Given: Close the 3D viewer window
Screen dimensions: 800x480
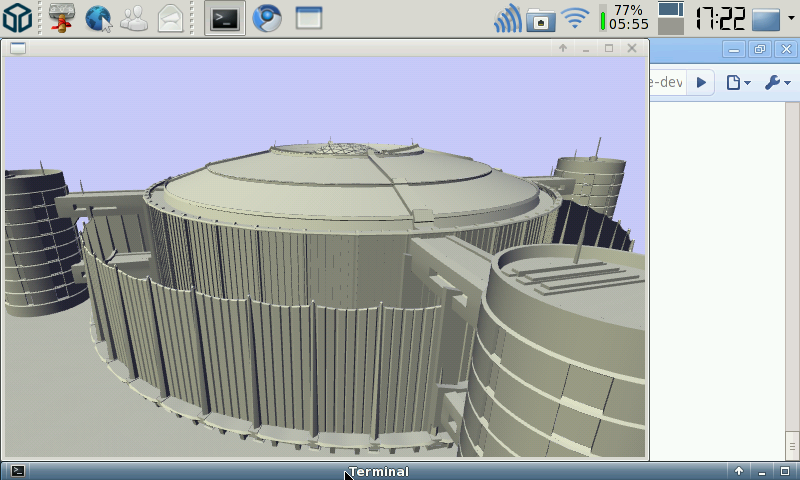Looking at the screenshot, I should point(632,48).
